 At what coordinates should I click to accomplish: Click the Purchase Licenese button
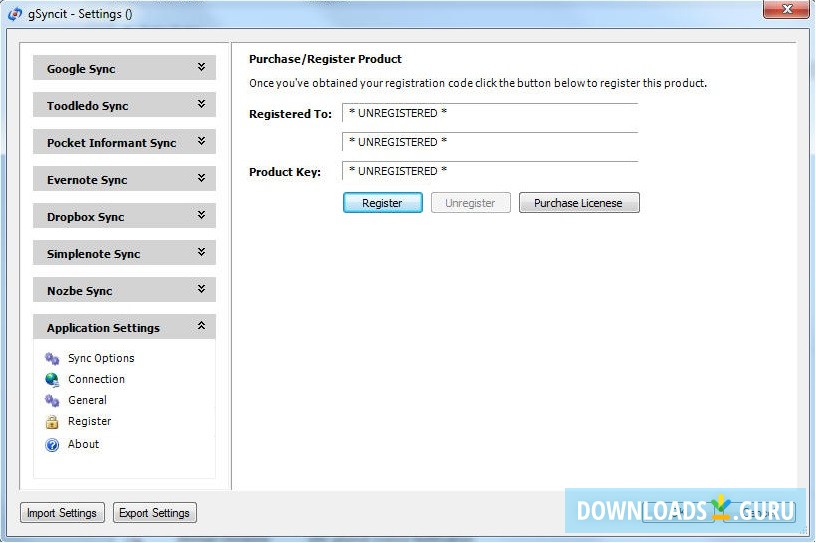pos(579,203)
